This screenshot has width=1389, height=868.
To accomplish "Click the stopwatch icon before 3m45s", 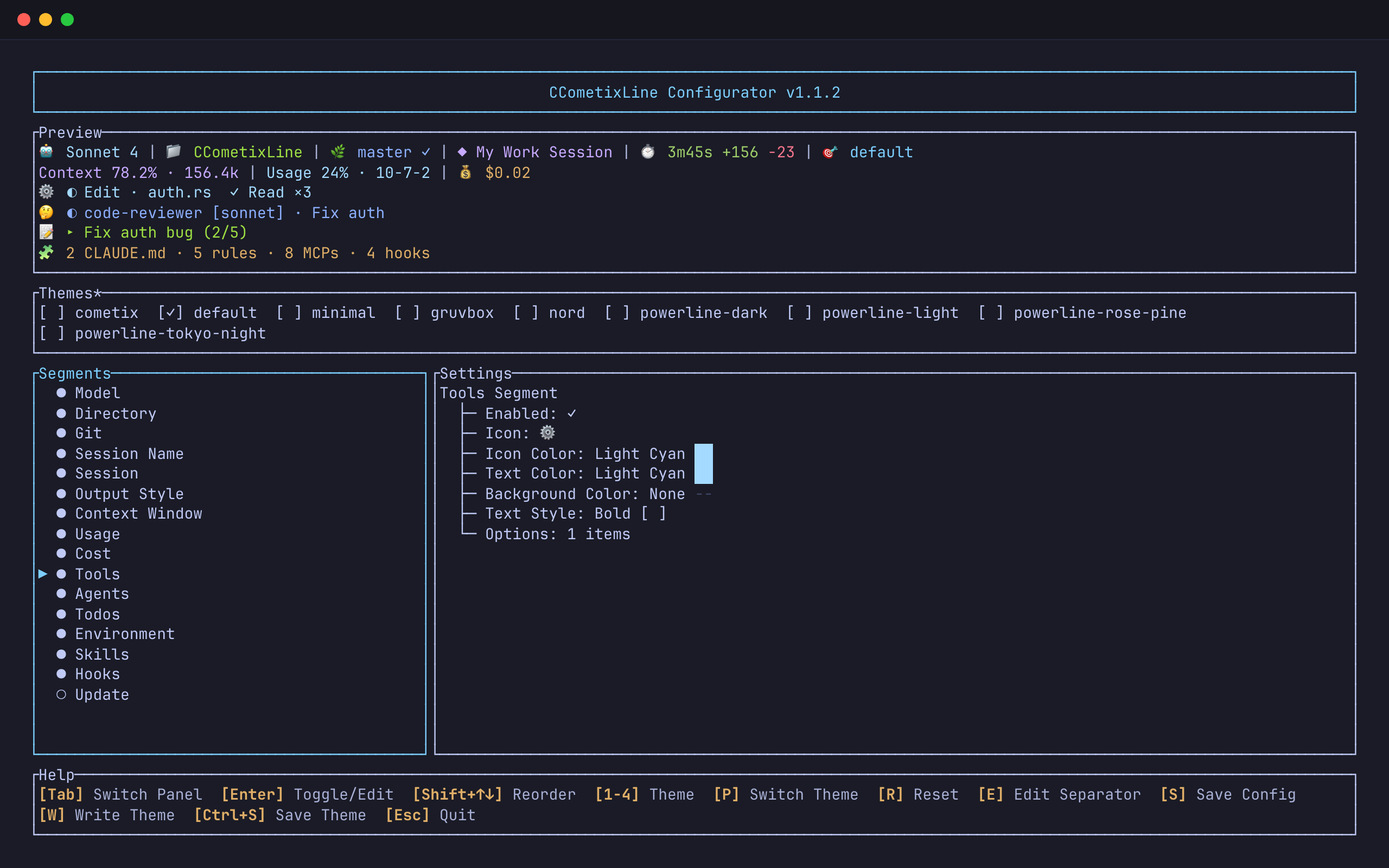I will 648,151.
